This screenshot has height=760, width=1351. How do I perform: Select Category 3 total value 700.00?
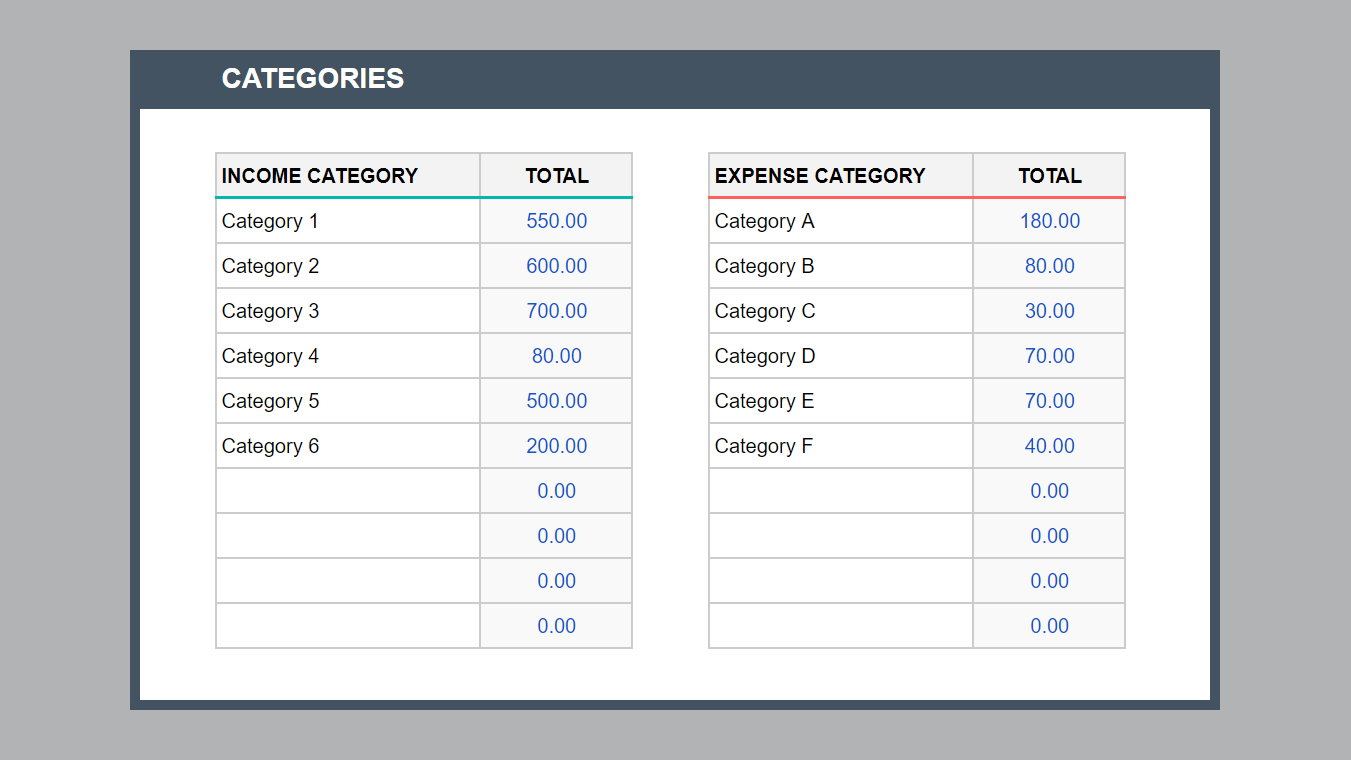pyautogui.click(x=556, y=311)
